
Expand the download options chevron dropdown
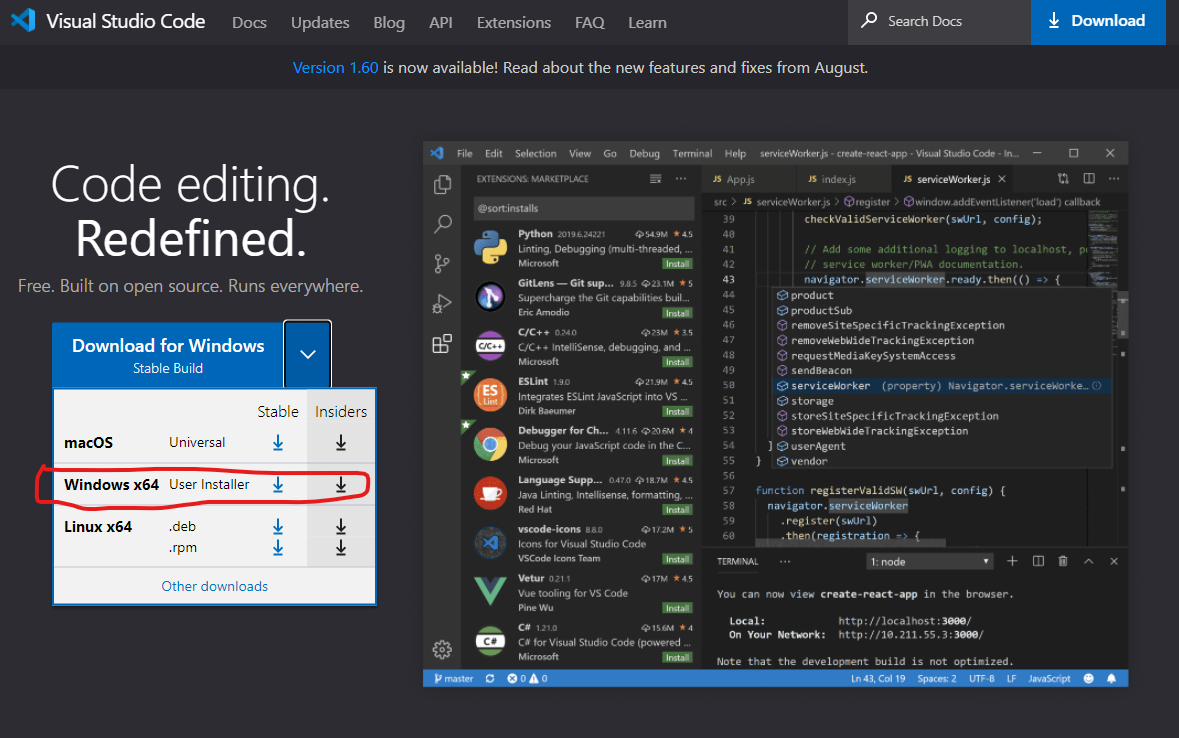[x=308, y=354]
